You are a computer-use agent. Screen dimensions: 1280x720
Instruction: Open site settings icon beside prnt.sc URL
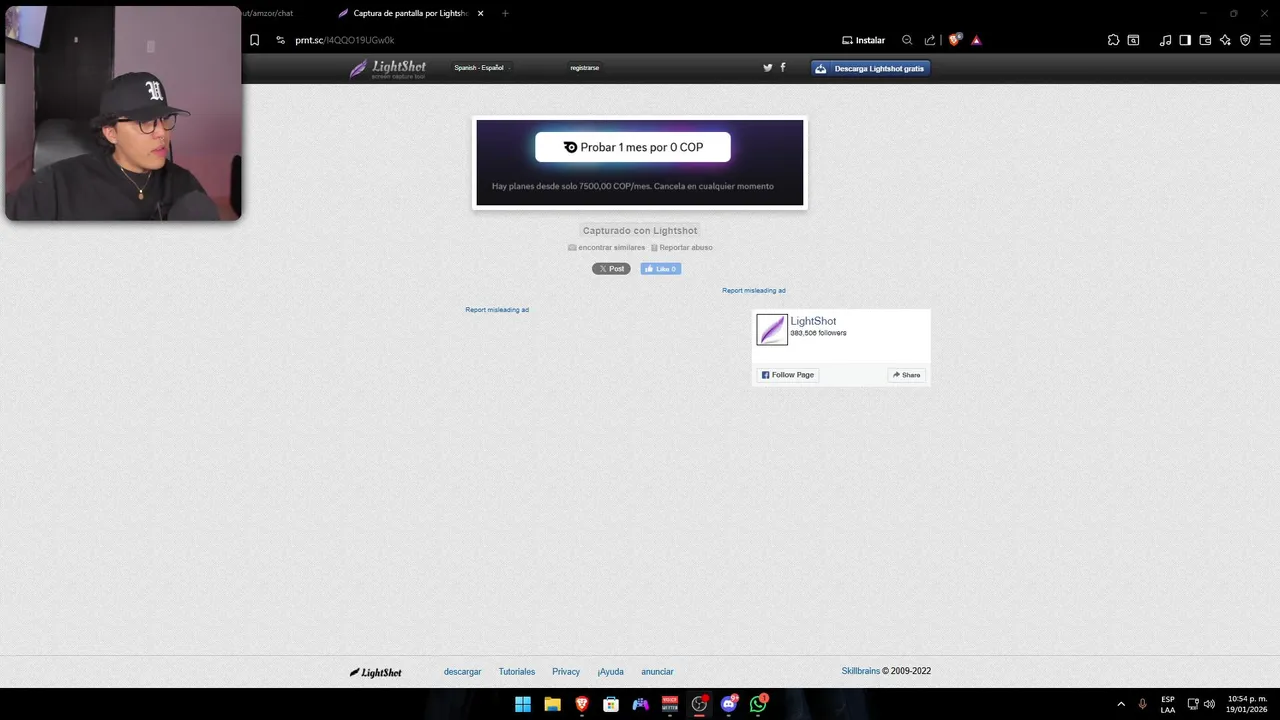(x=280, y=40)
